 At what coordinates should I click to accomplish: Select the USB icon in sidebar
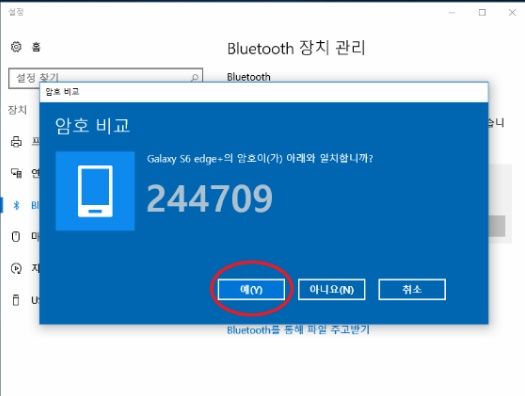click(16, 300)
